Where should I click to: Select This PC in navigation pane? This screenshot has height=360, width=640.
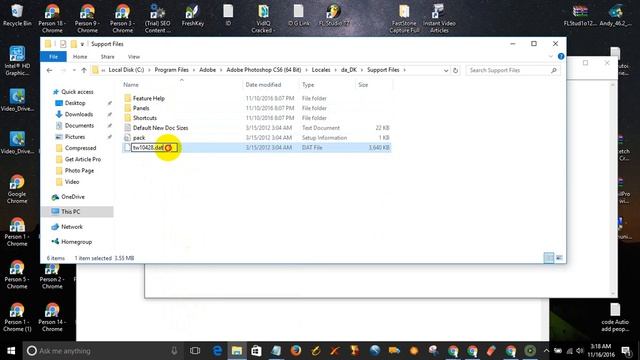(77, 211)
